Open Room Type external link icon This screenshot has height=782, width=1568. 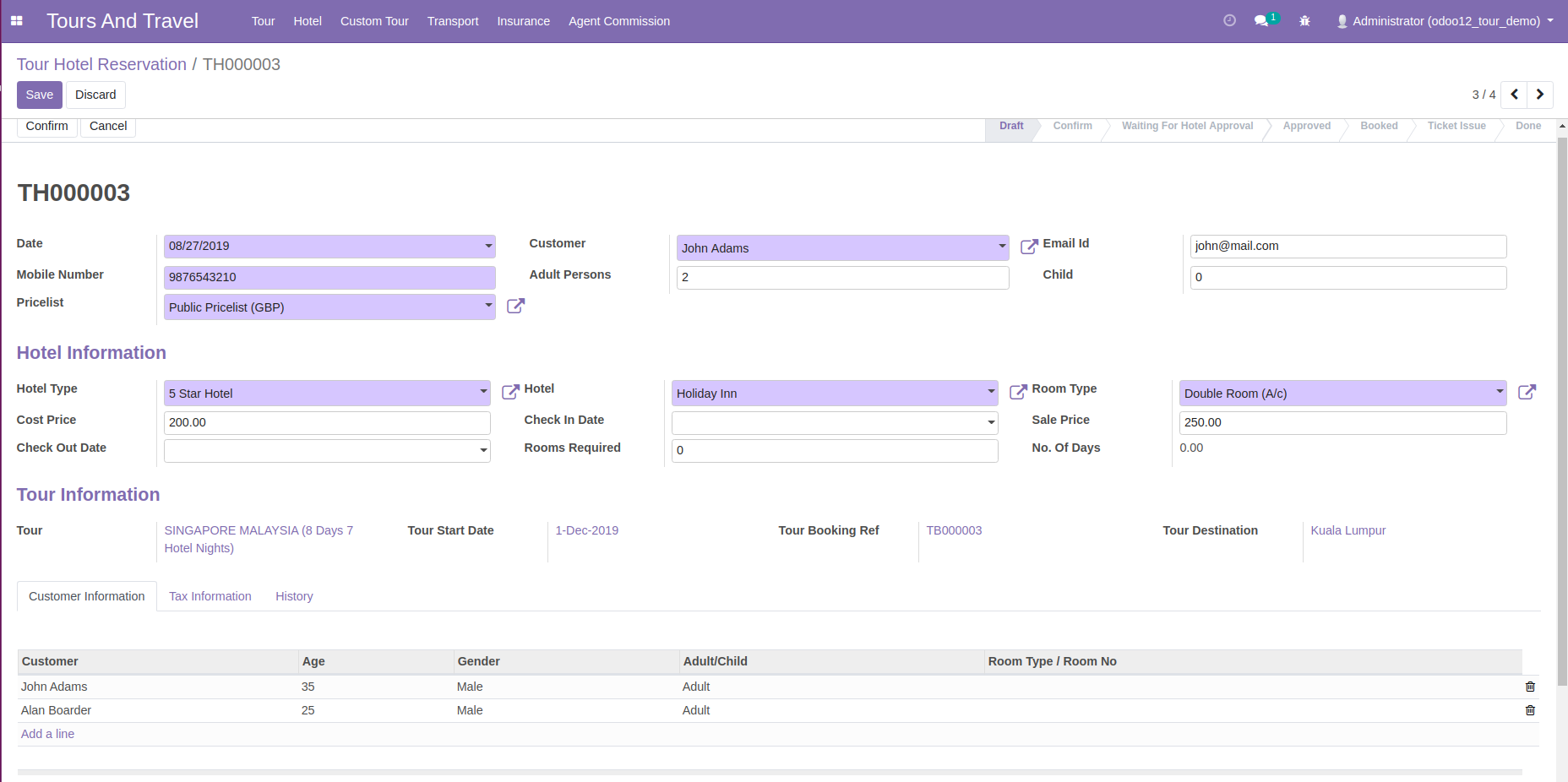1527,392
